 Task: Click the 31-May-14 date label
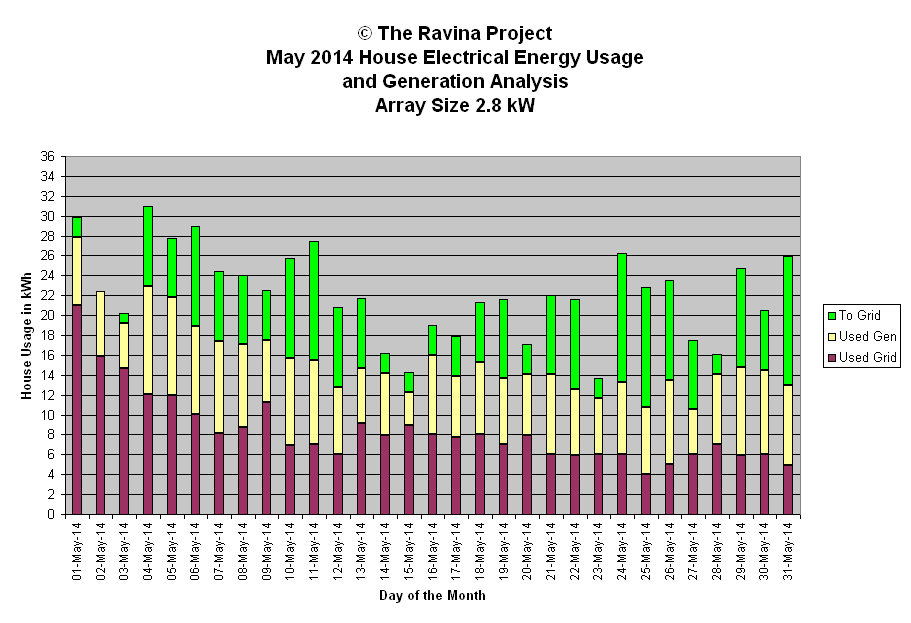point(788,551)
